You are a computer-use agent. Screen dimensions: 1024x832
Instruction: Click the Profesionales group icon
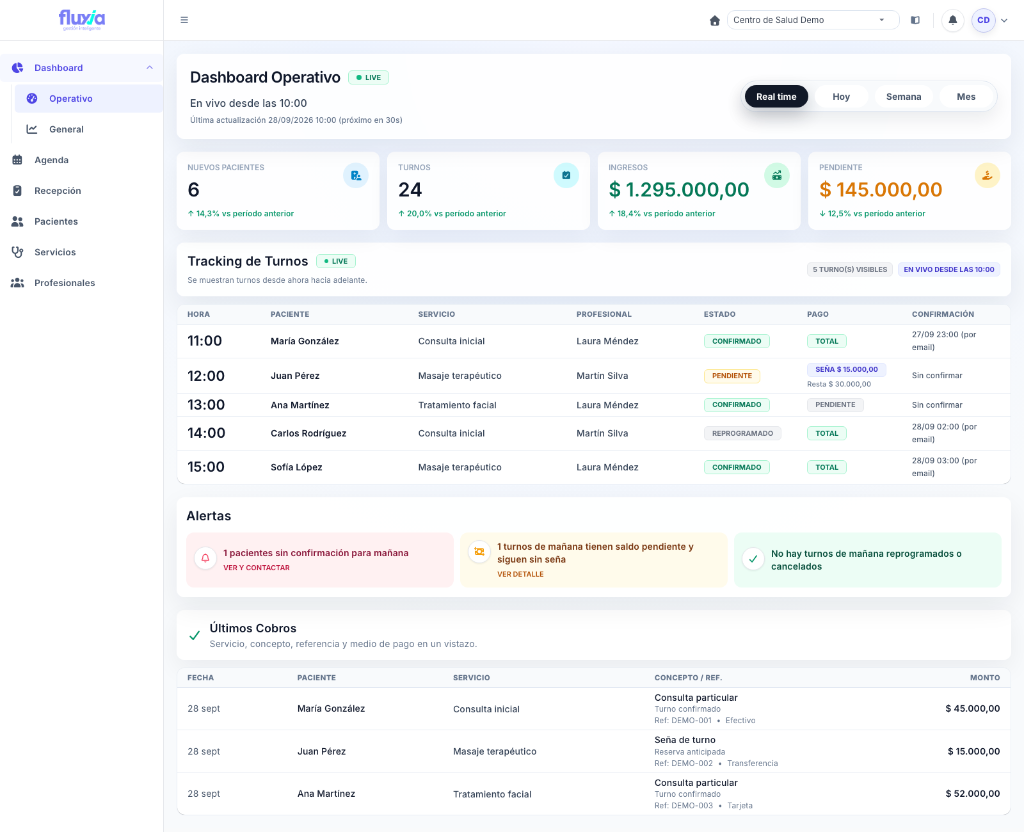pyautogui.click(x=18, y=283)
